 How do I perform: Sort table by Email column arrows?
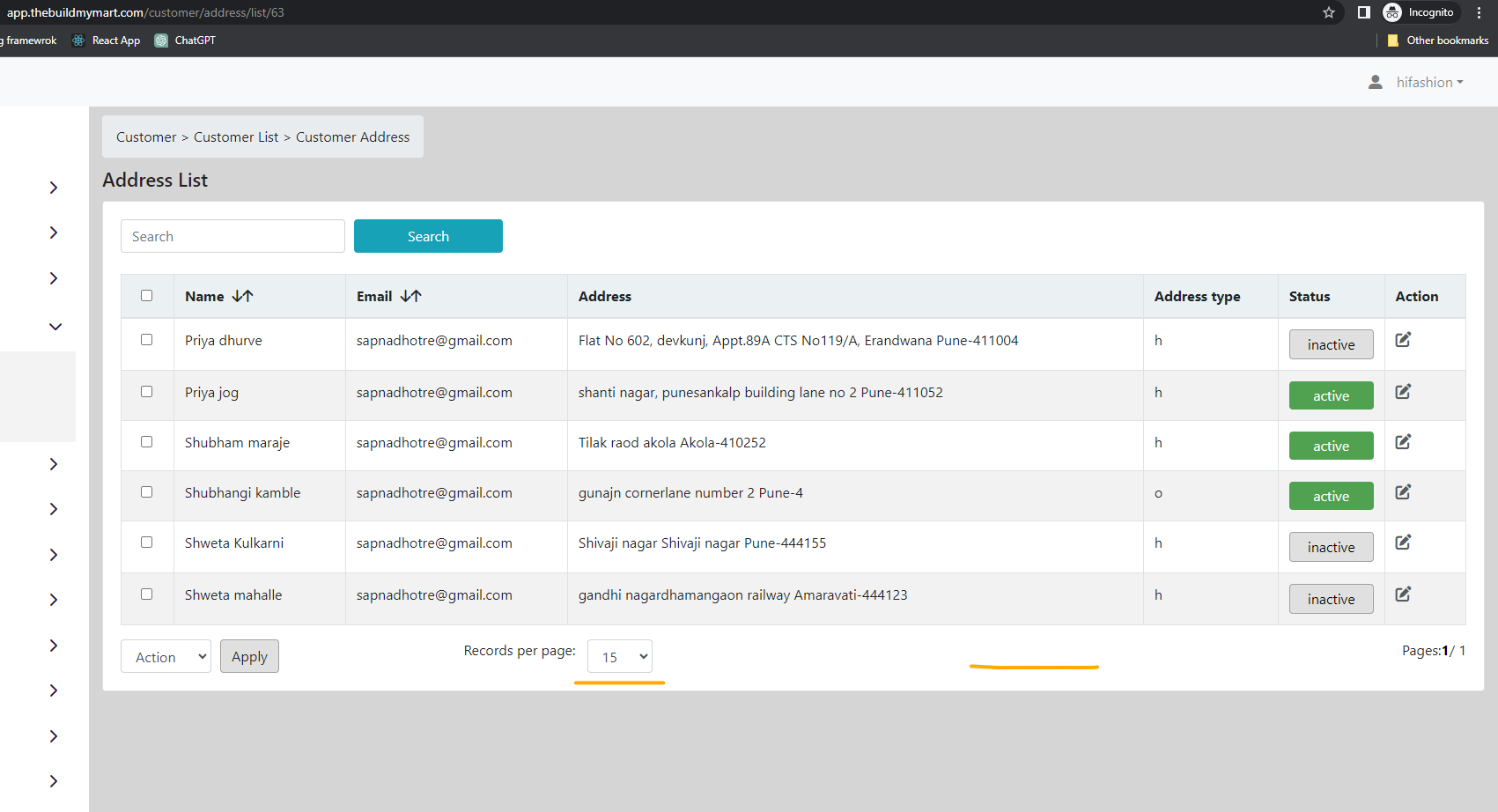click(x=411, y=296)
